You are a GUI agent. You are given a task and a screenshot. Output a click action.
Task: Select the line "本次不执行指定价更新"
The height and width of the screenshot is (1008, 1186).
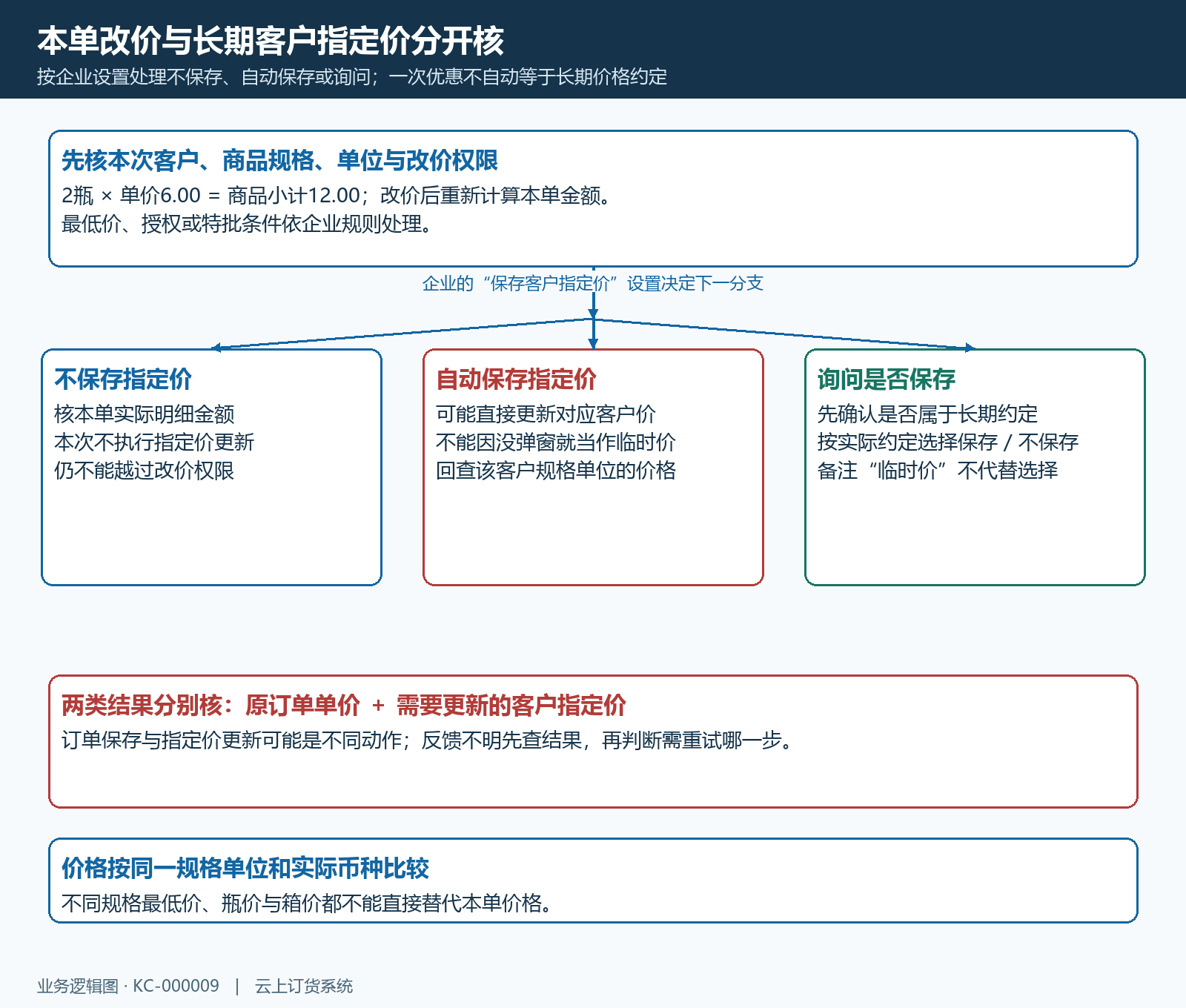click(154, 442)
